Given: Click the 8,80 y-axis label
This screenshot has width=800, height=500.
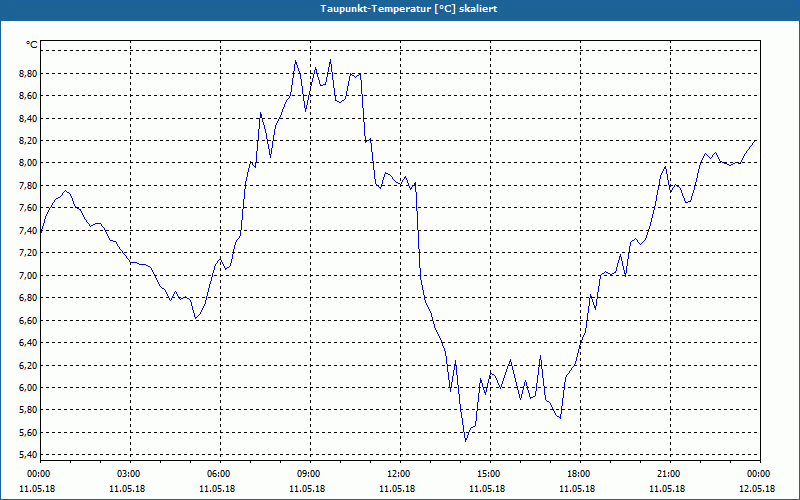Looking at the screenshot, I should click(28, 73).
